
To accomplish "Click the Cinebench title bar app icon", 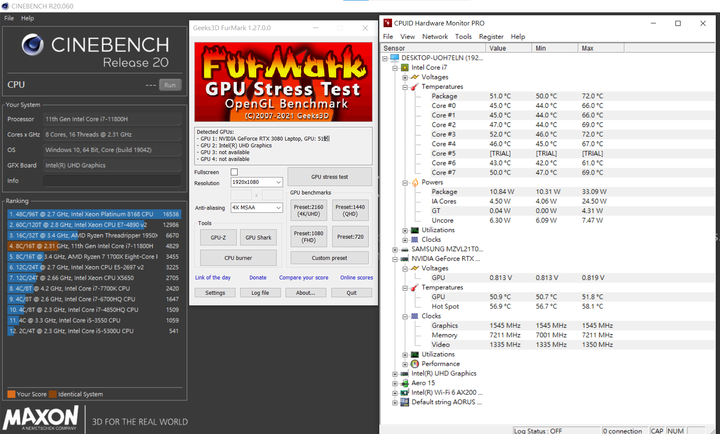I will 5,6.
